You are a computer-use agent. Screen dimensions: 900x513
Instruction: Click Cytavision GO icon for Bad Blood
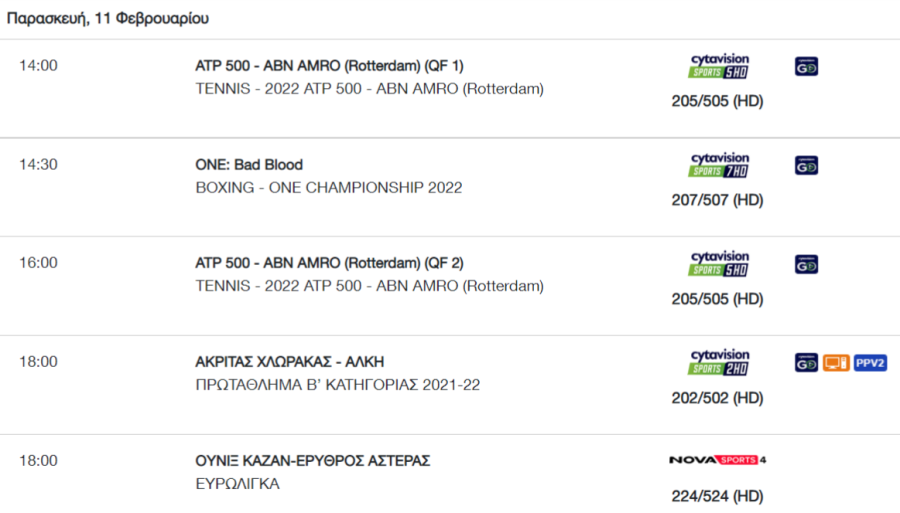click(x=806, y=166)
